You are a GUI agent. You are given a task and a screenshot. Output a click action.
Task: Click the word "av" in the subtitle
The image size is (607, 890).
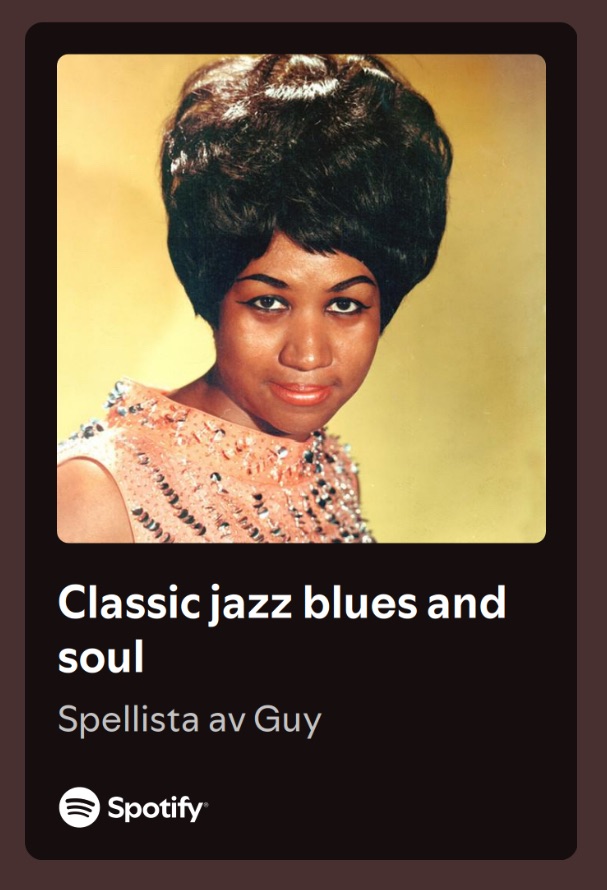click(x=227, y=721)
